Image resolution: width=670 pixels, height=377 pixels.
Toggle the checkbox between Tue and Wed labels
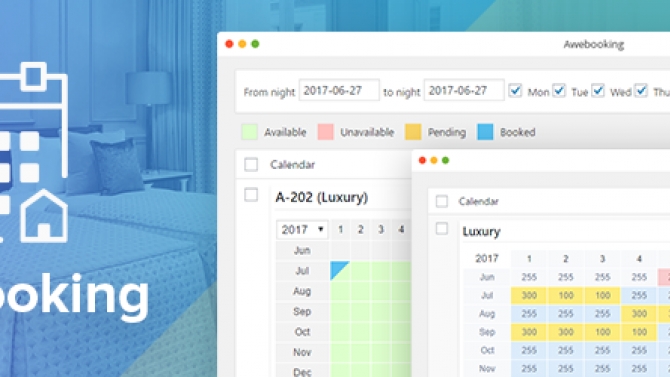(598, 91)
